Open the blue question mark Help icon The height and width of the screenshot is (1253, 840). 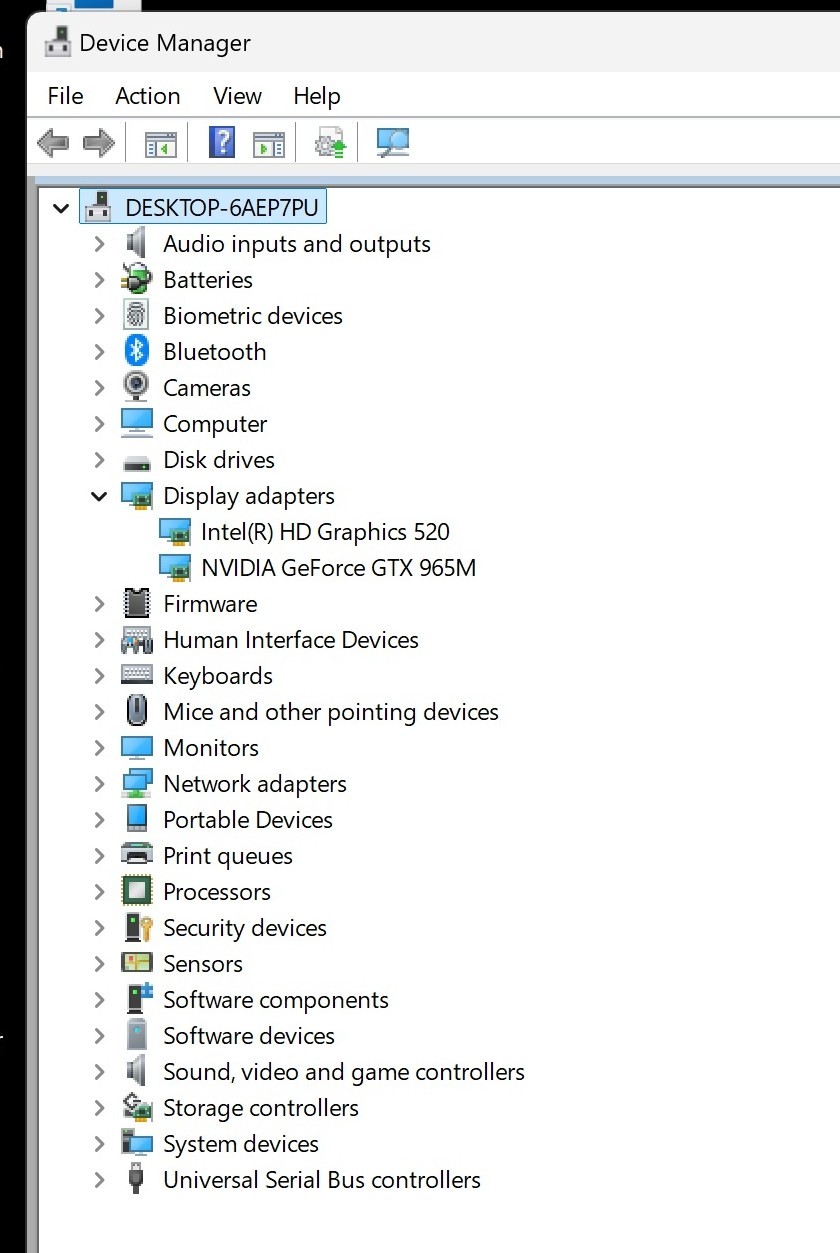[x=222, y=142]
